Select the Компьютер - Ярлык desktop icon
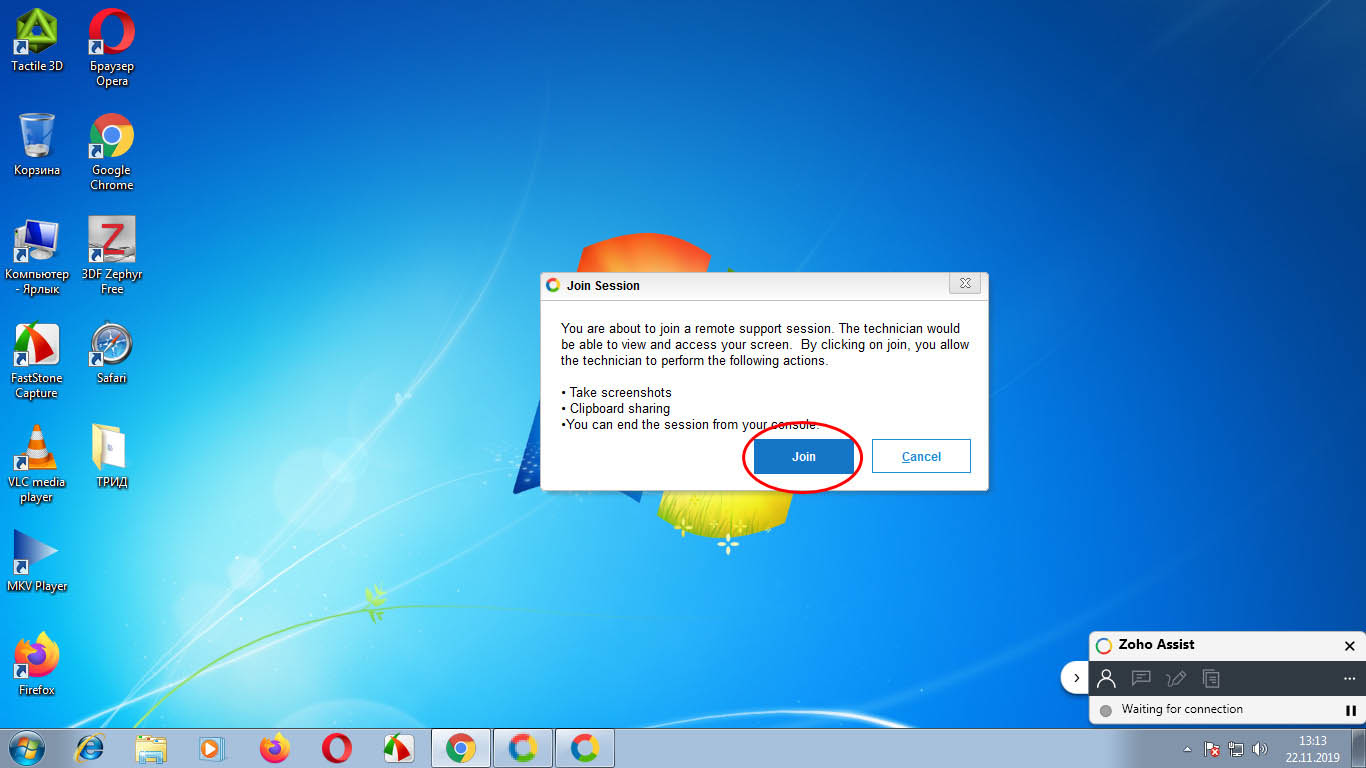 [x=37, y=255]
